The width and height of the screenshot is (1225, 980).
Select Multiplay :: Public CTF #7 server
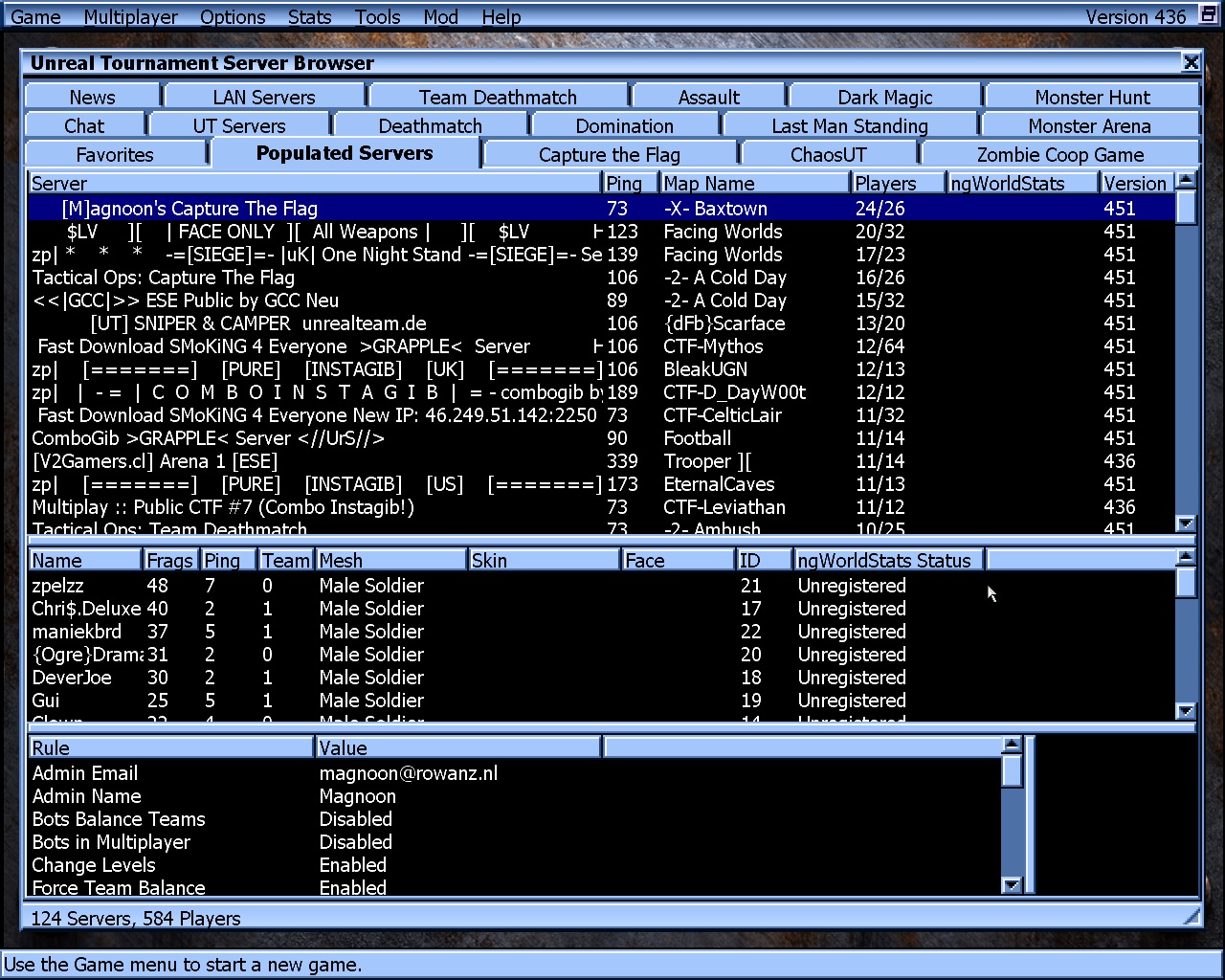click(x=602, y=507)
